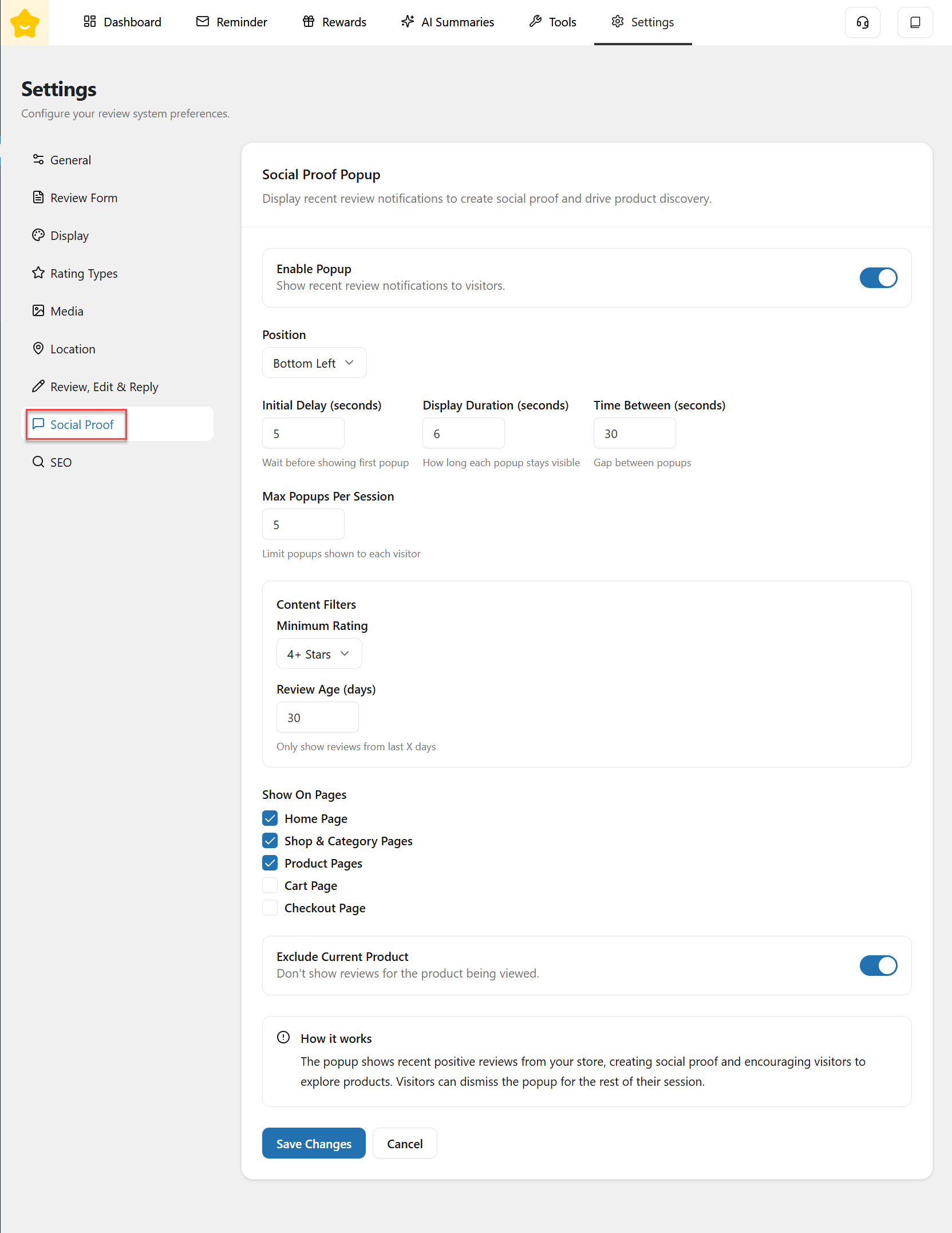952x1233 pixels.
Task: Go to Review, Edit & Reply settings
Action: click(104, 387)
